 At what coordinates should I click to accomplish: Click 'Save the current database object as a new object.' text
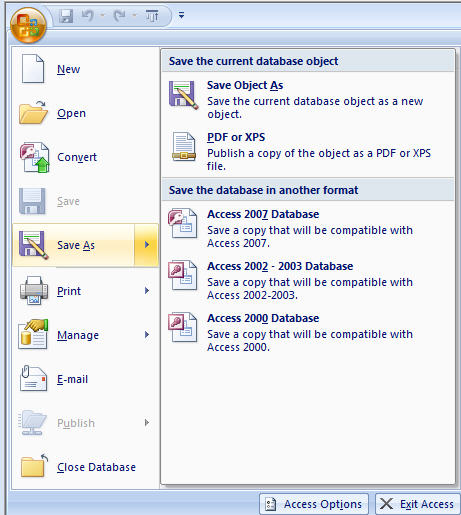pos(315,108)
